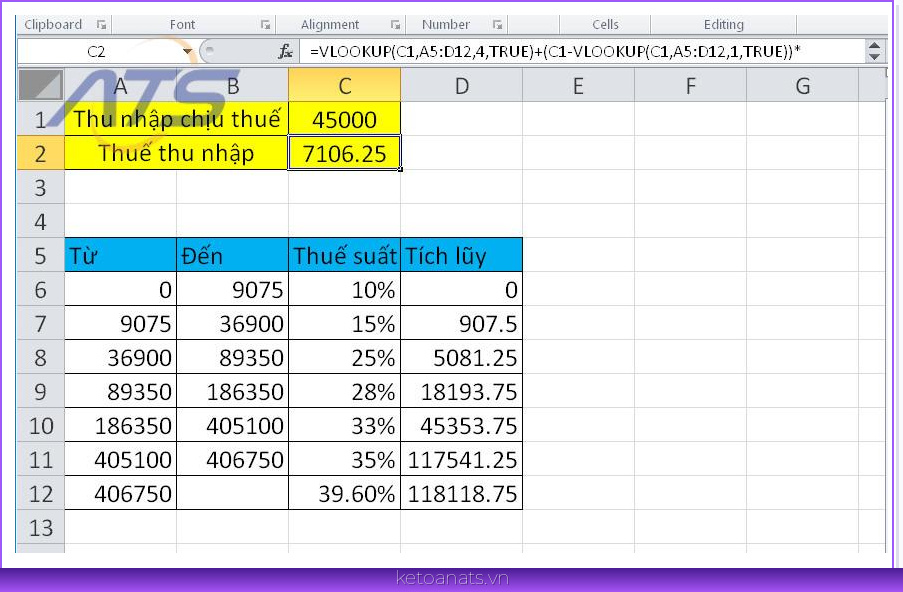This screenshot has width=903, height=592.
Task: Click the cell containing 117541.25
Action: tap(462, 459)
